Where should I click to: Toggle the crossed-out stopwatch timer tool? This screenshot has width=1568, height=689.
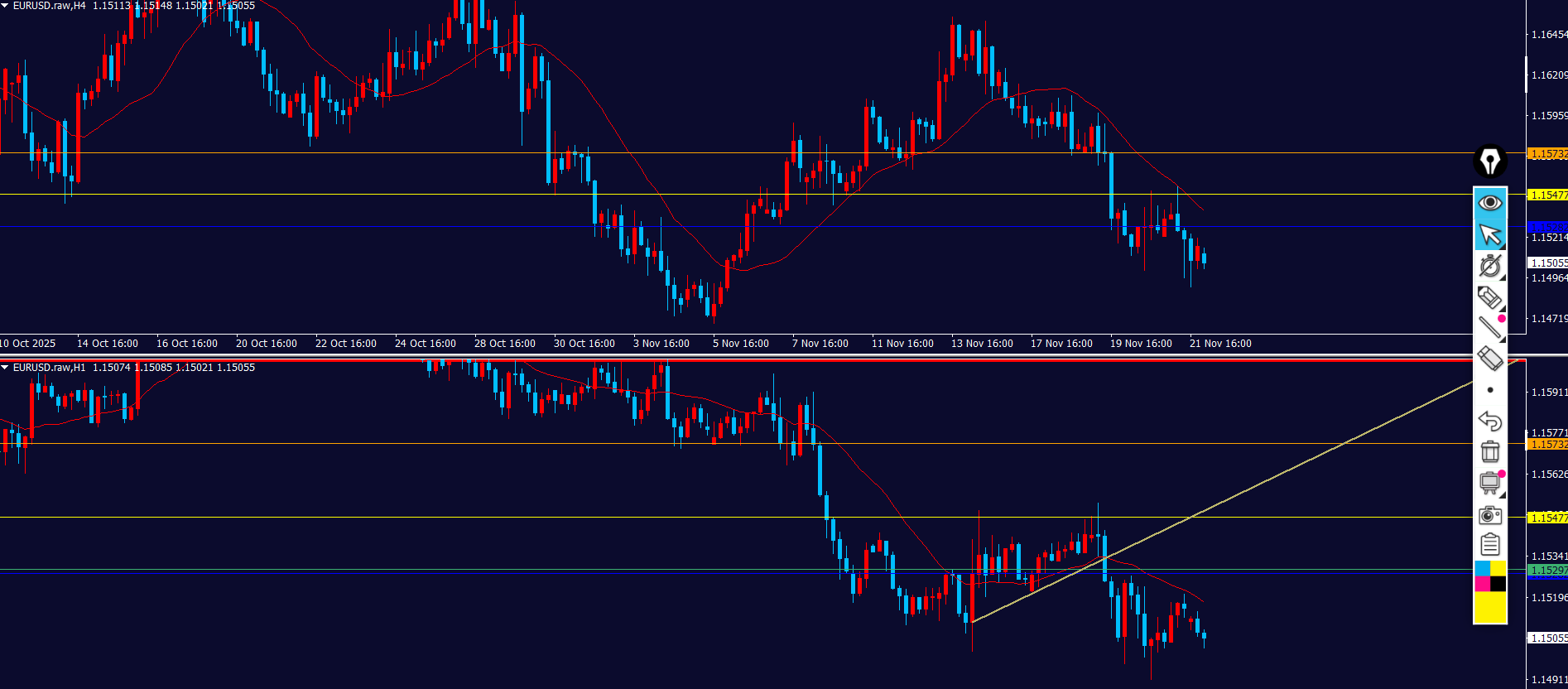click(x=1490, y=266)
